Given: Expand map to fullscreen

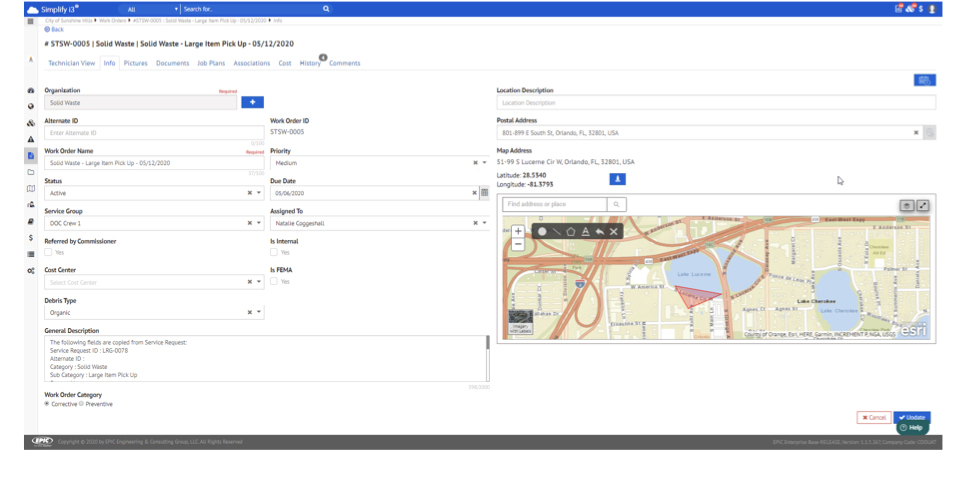Looking at the screenshot, I should [x=923, y=205].
